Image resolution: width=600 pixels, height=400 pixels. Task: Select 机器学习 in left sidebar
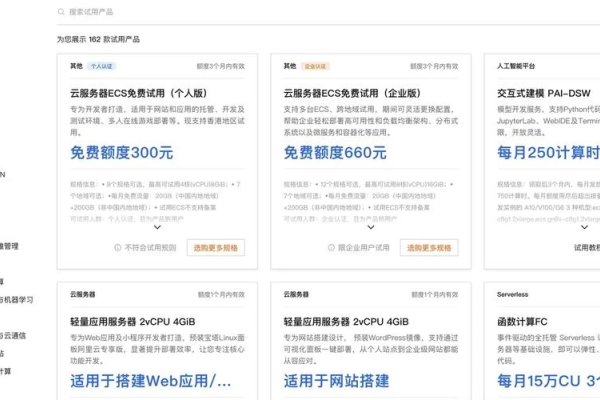click(x=17, y=300)
